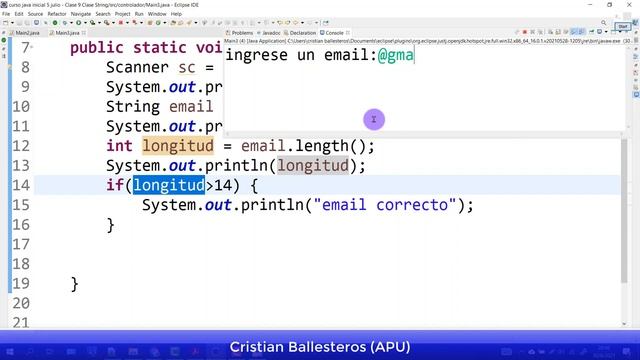Open the Search menu
The width and height of the screenshot is (640, 360).
pyautogui.click(x=103, y=14)
